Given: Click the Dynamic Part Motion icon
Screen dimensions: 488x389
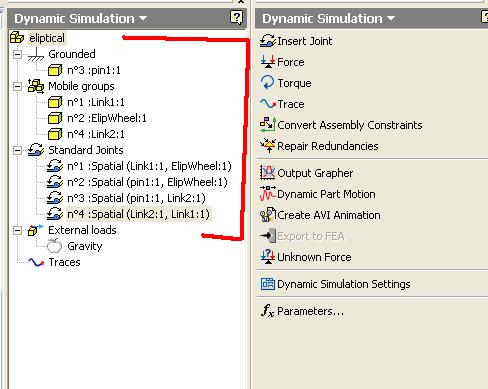Looking at the screenshot, I should point(268,194).
